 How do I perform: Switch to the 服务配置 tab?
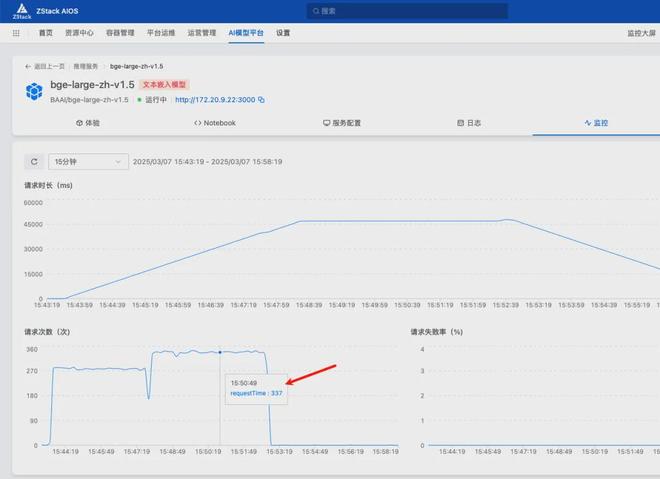(x=342, y=123)
